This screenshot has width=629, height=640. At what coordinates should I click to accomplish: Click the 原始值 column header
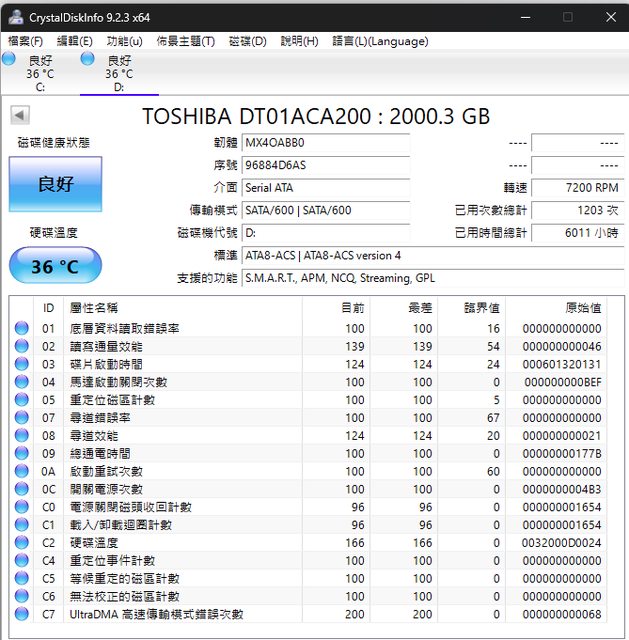[x=583, y=308]
